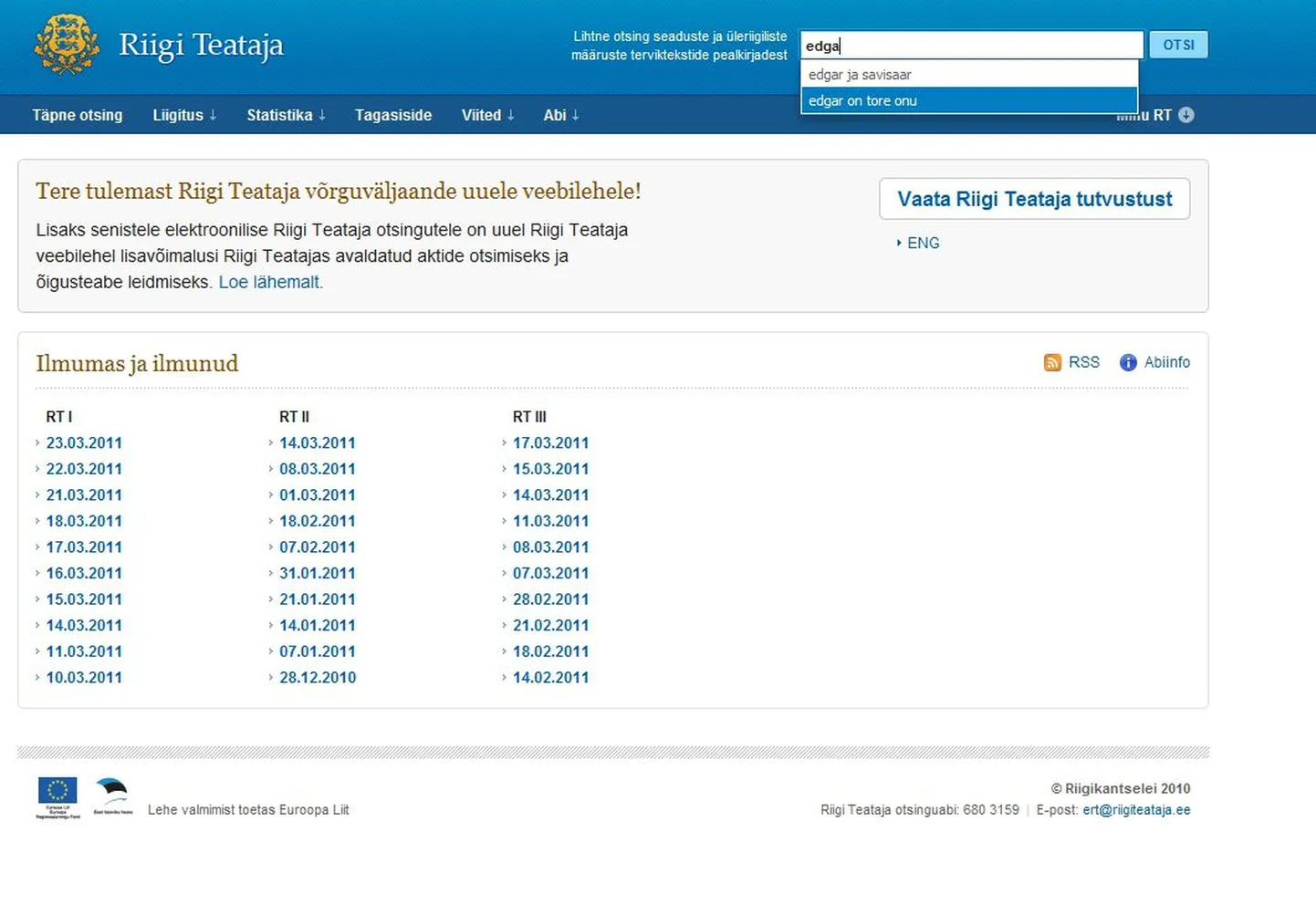Open RT I issue 15.03.2011

click(84, 599)
